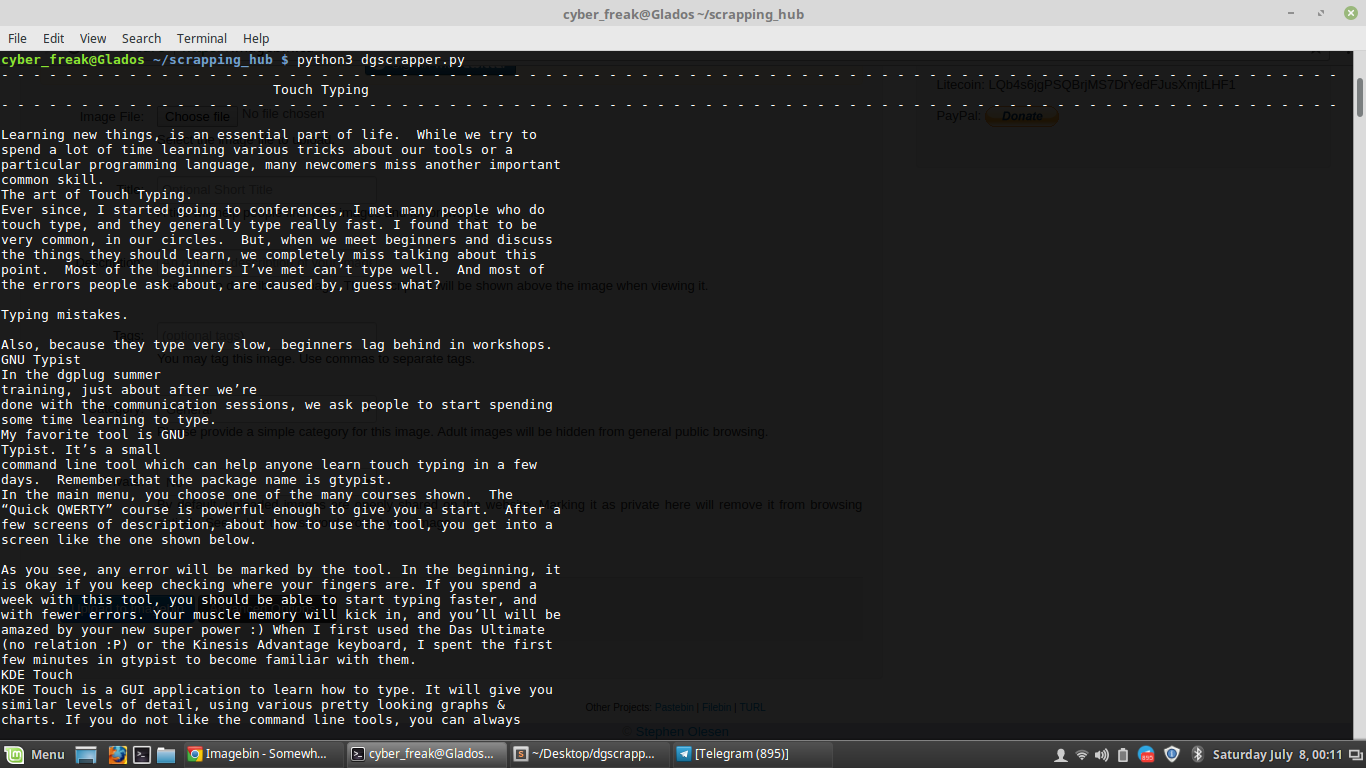Click the 'In the dgplug summer' line

[81, 375]
